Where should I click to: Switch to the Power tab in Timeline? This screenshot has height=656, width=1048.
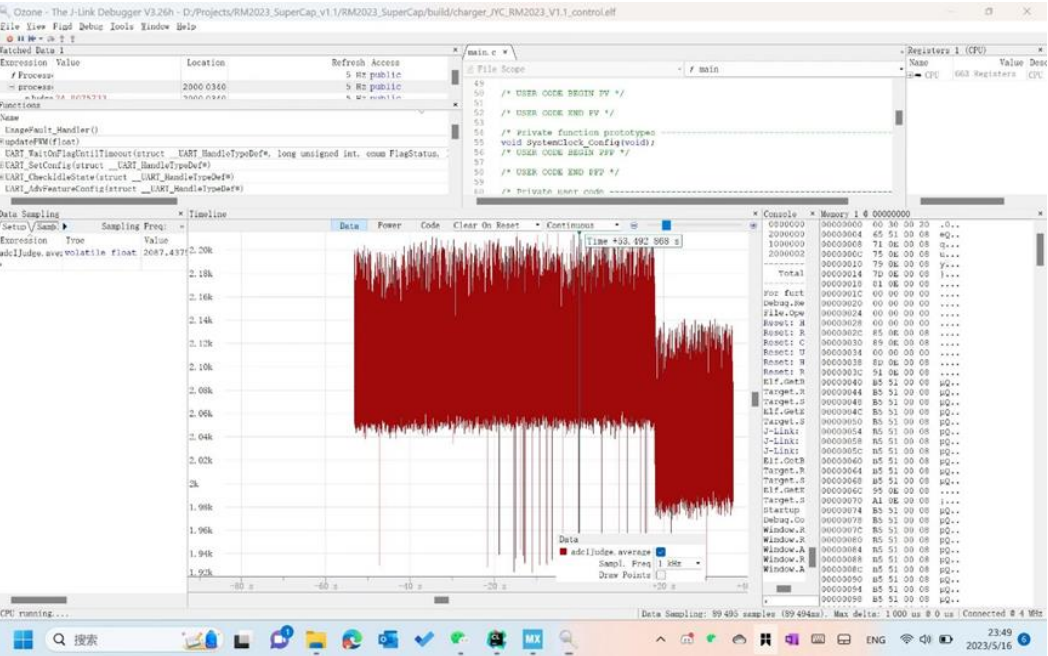pyautogui.click(x=389, y=226)
